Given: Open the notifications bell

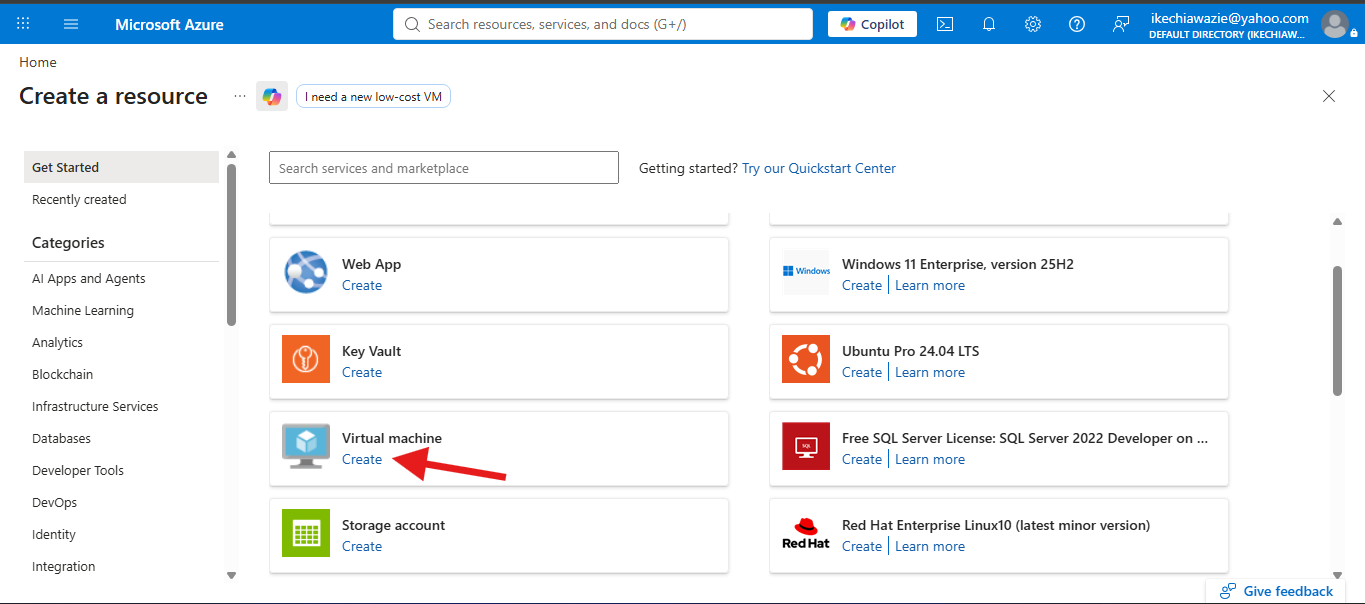Looking at the screenshot, I should pos(989,24).
